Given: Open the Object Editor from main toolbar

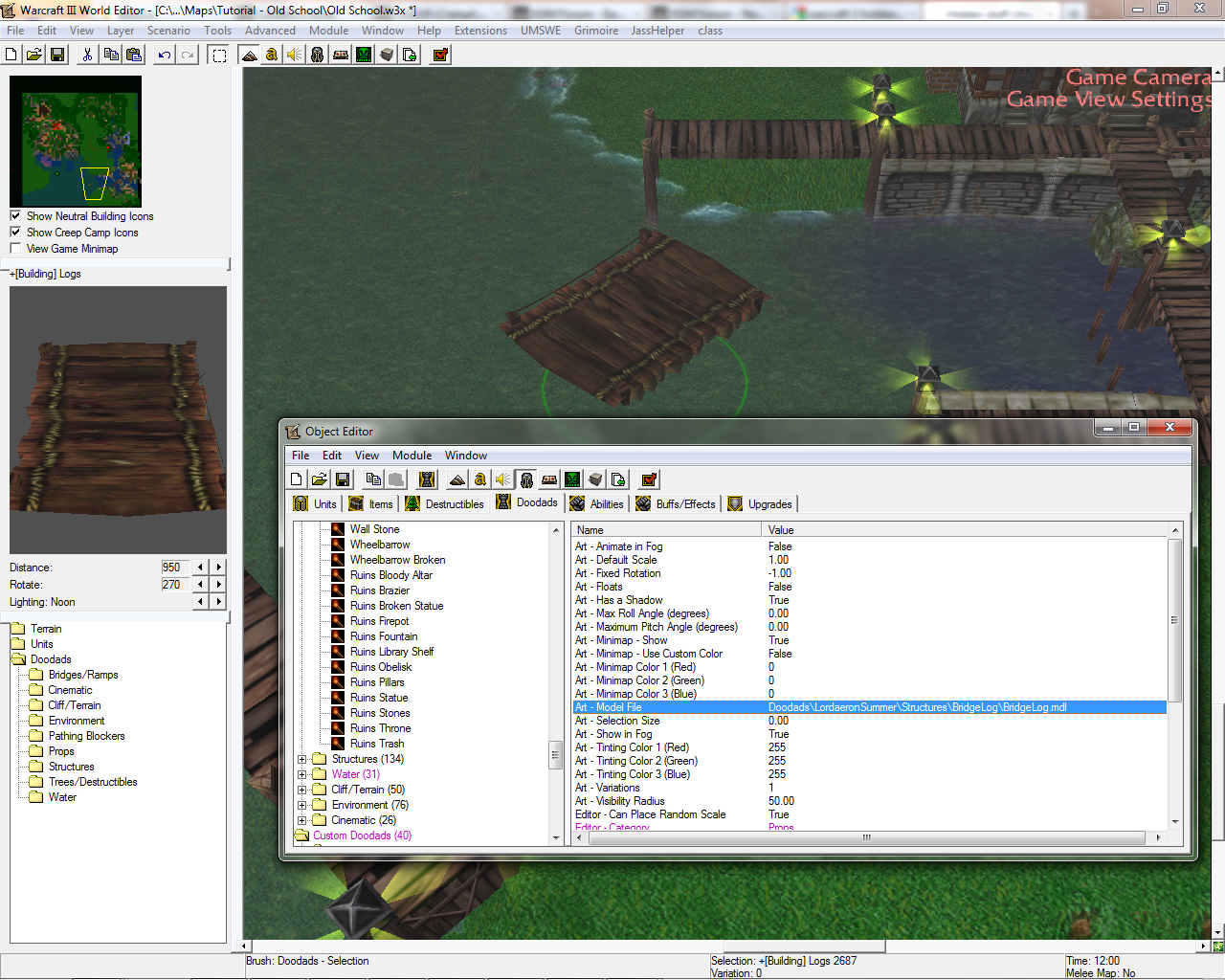Looking at the screenshot, I should (x=318, y=55).
